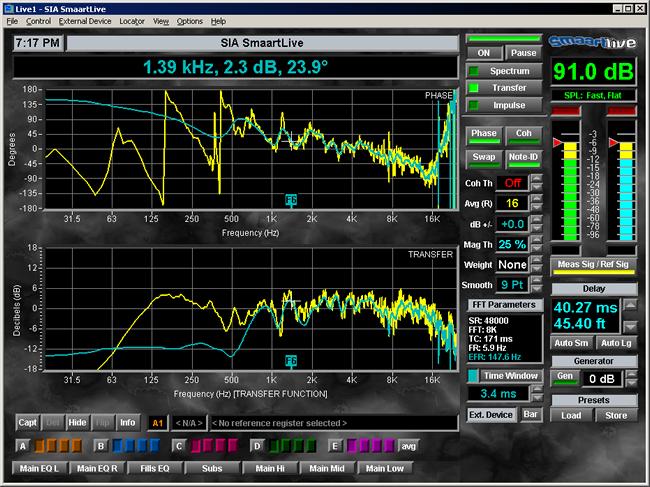Image resolution: width=650 pixels, height=487 pixels.
Task: Click the Time Window button
Action: pos(510,376)
